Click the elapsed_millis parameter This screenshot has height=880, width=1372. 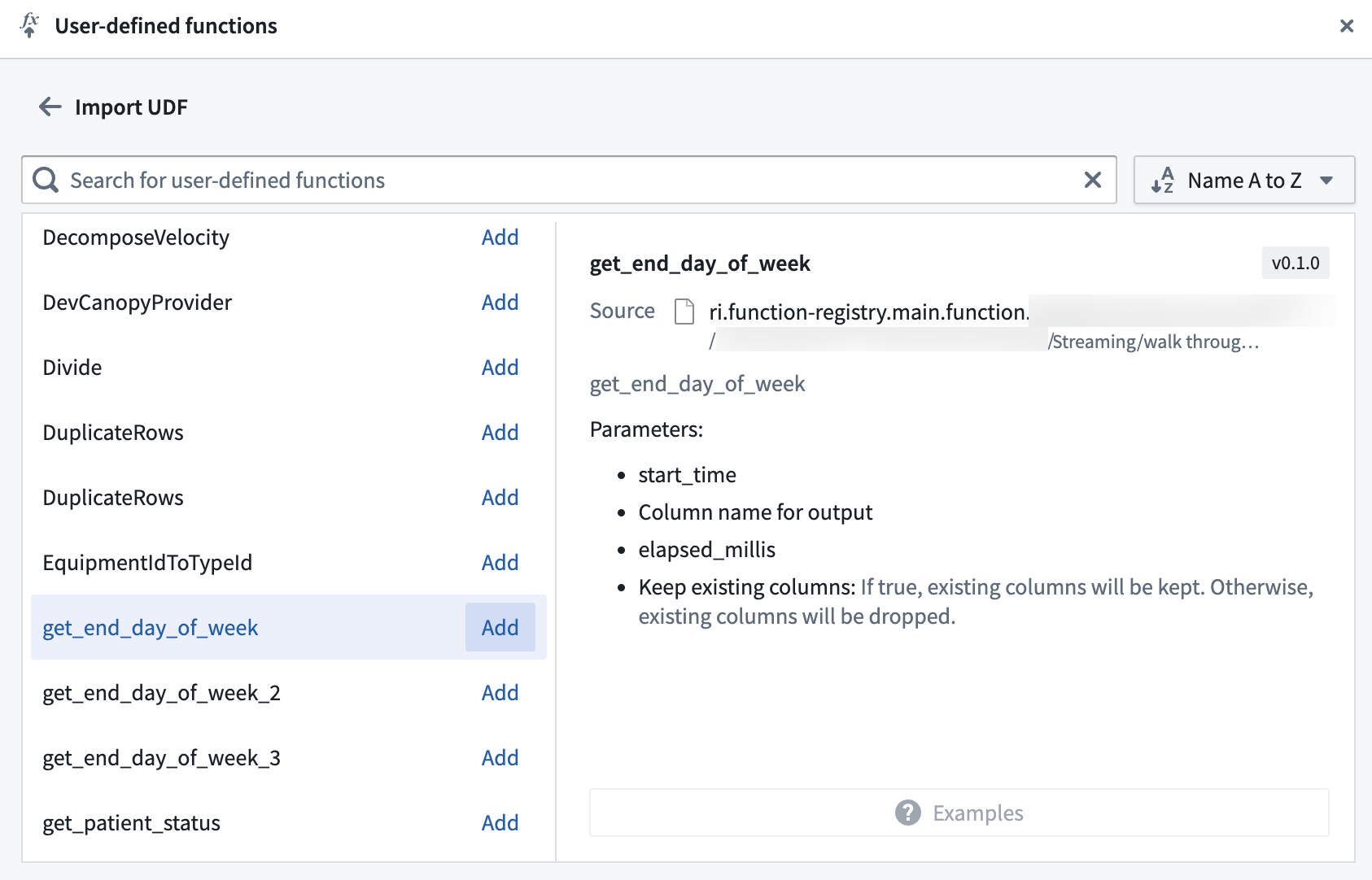click(706, 549)
